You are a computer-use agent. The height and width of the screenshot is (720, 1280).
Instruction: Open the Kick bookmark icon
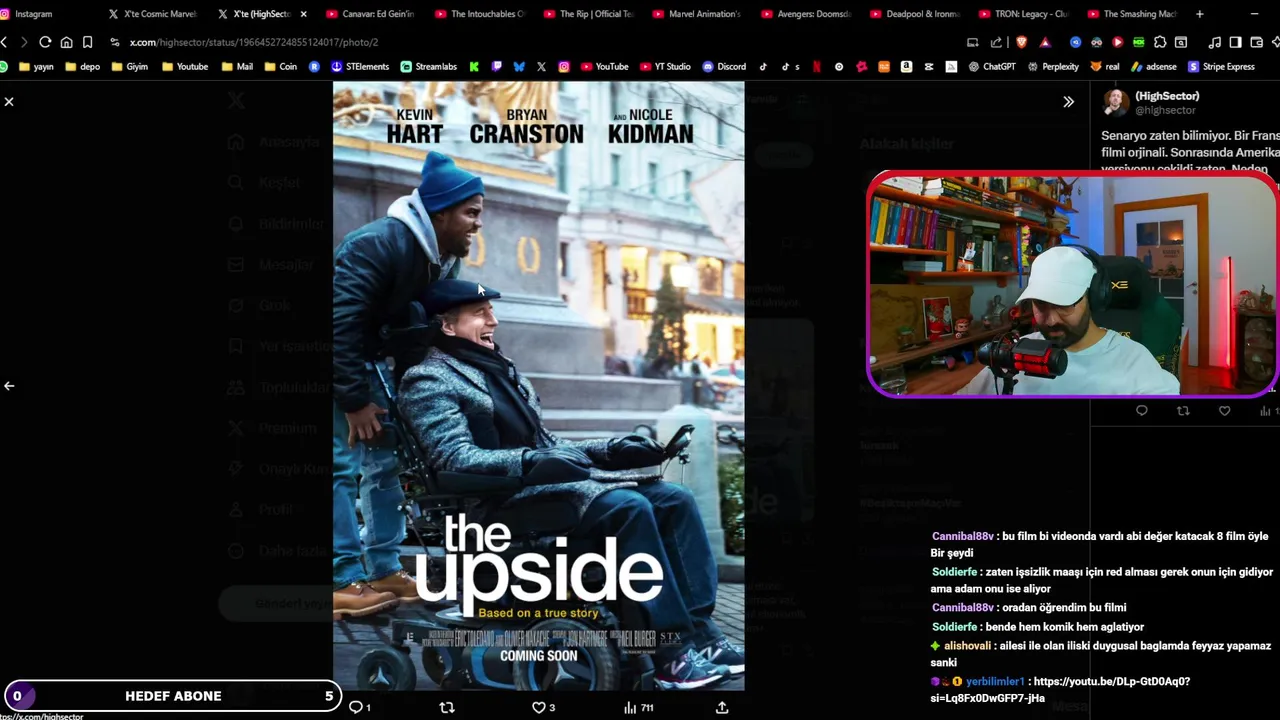click(x=474, y=67)
